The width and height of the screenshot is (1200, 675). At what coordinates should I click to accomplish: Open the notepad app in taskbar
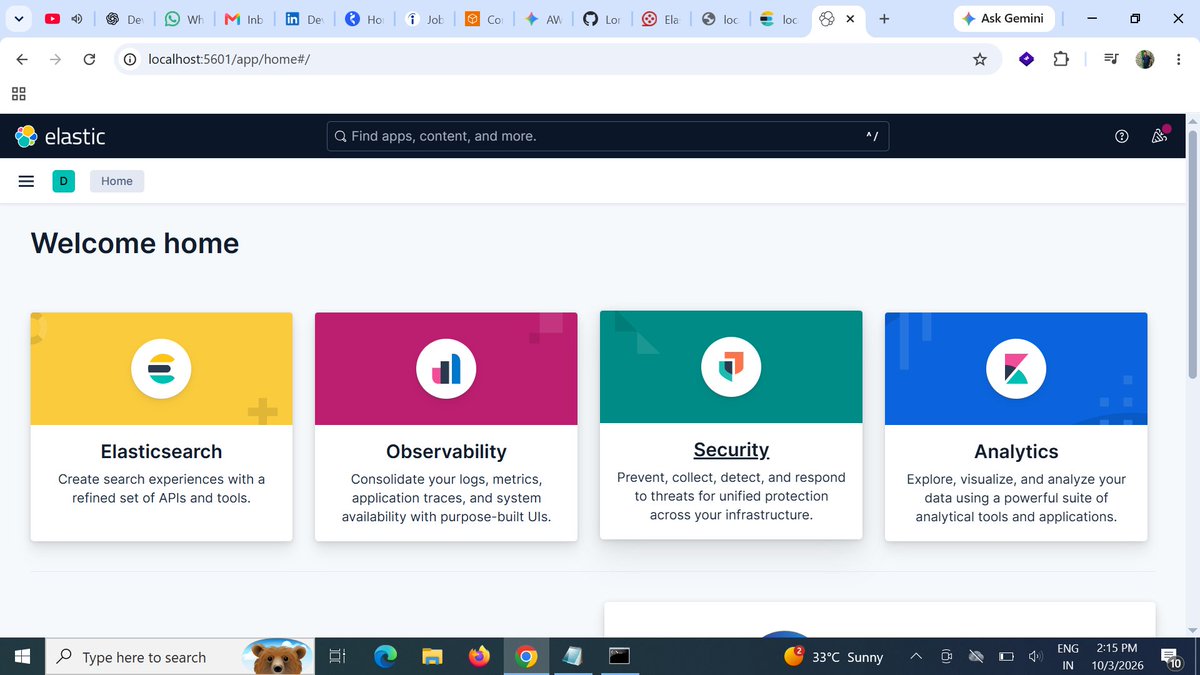tap(573, 657)
